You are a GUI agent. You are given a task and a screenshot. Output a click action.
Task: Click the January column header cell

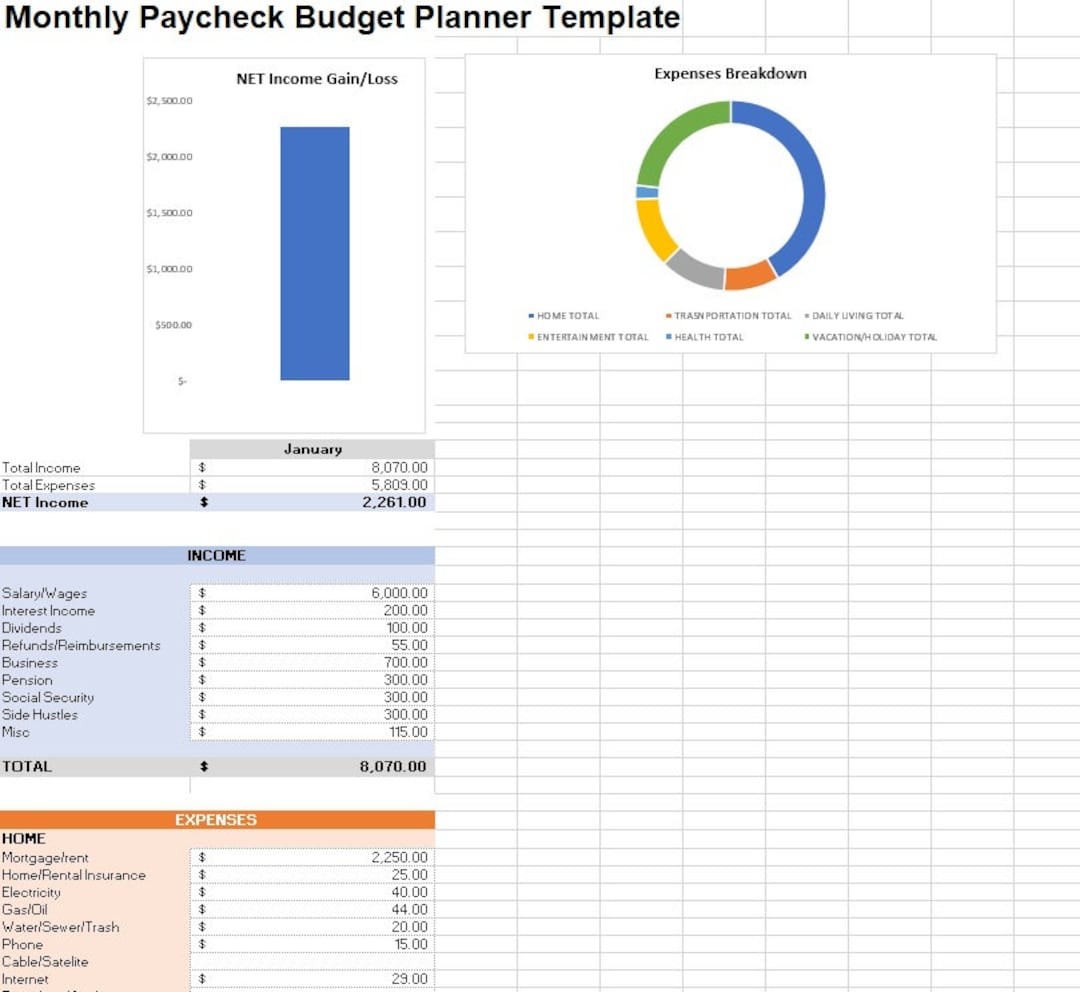(313, 449)
